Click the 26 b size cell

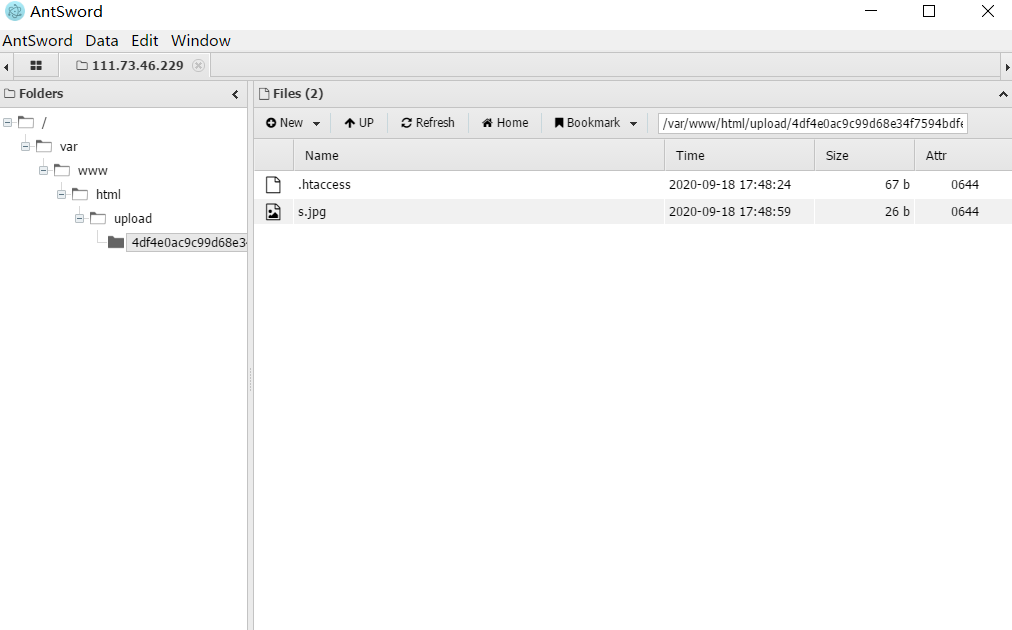click(897, 212)
